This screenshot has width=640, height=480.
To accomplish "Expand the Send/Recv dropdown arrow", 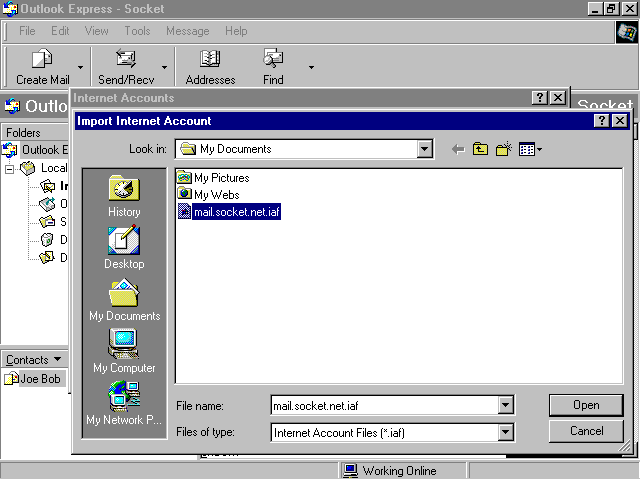I will 164,67.
